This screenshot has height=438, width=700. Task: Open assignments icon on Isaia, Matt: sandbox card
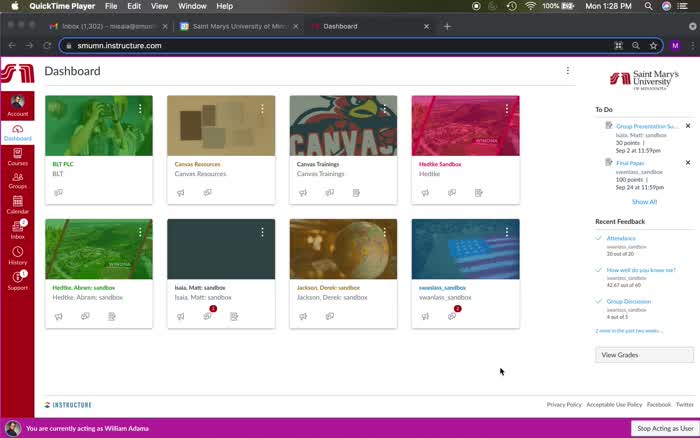(x=234, y=316)
